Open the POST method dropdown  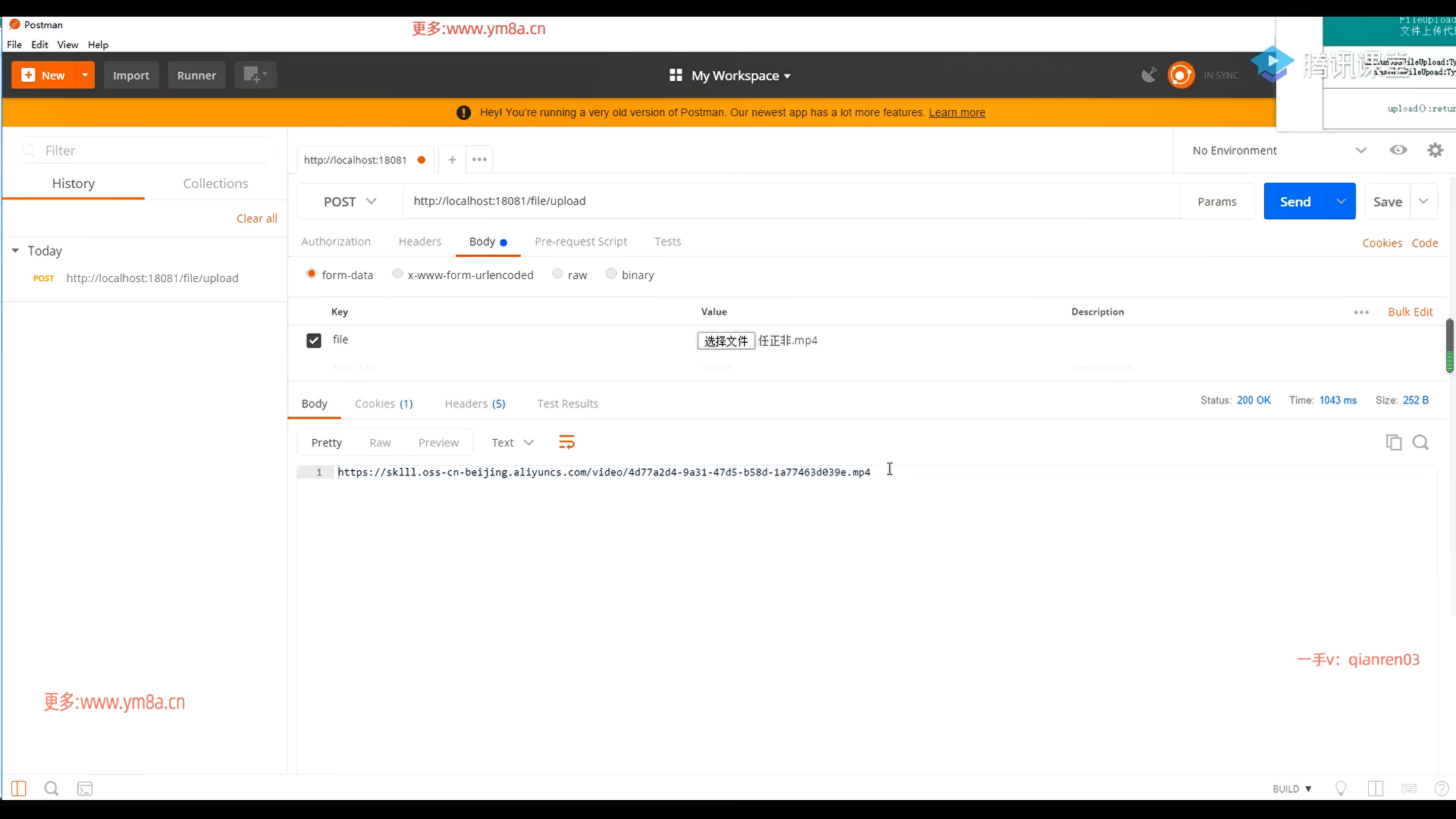tap(350, 201)
